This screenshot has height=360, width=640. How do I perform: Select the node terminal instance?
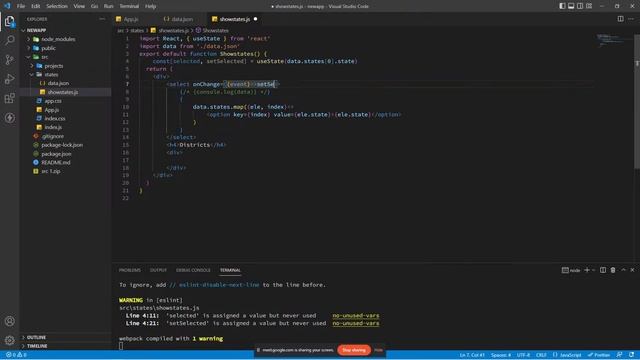pos(571,270)
